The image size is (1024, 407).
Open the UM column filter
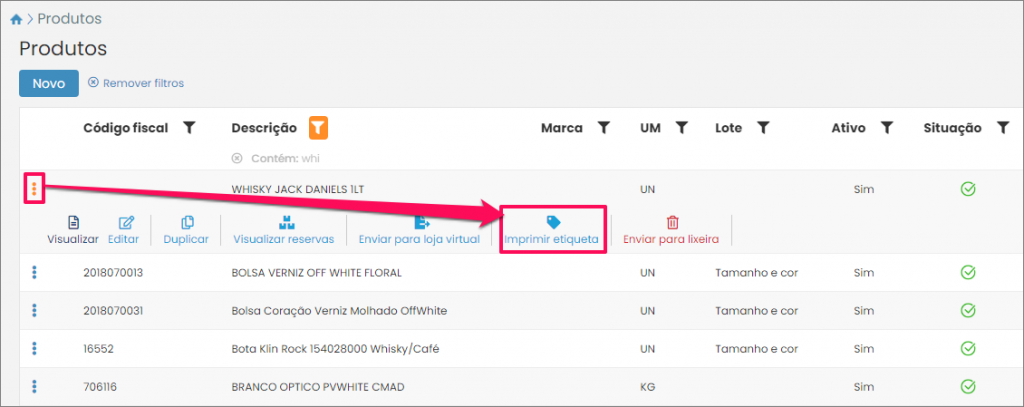pyautogui.click(x=681, y=128)
